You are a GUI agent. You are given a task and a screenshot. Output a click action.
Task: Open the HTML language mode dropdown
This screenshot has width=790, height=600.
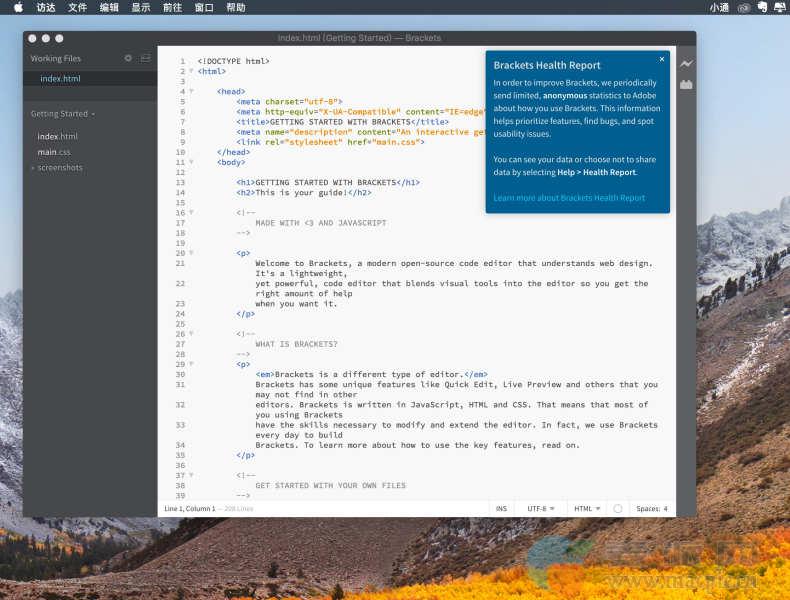pos(587,509)
